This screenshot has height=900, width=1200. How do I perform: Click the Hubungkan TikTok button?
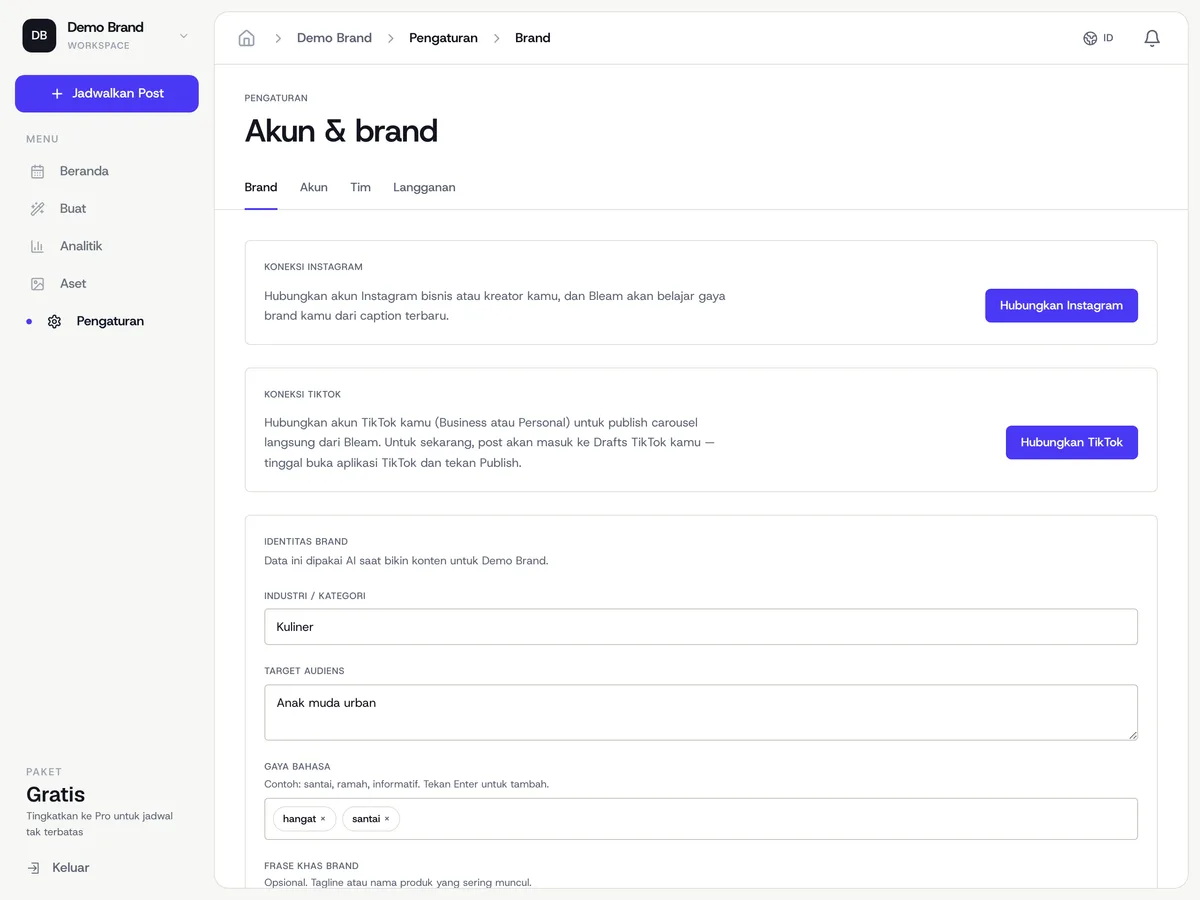1071,442
